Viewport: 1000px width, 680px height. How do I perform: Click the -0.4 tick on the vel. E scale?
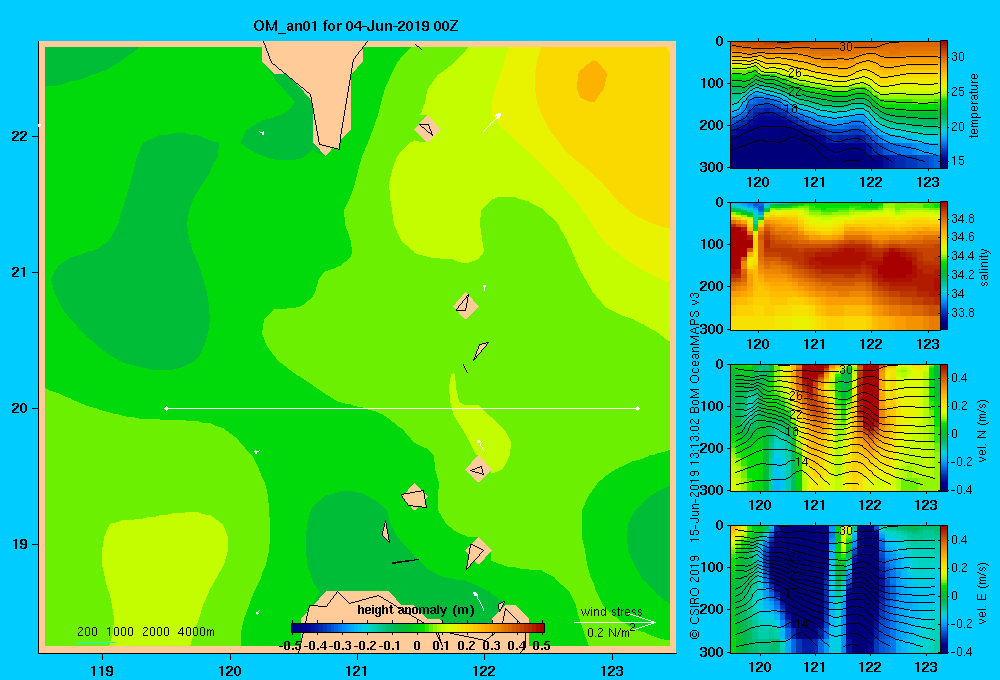point(960,651)
